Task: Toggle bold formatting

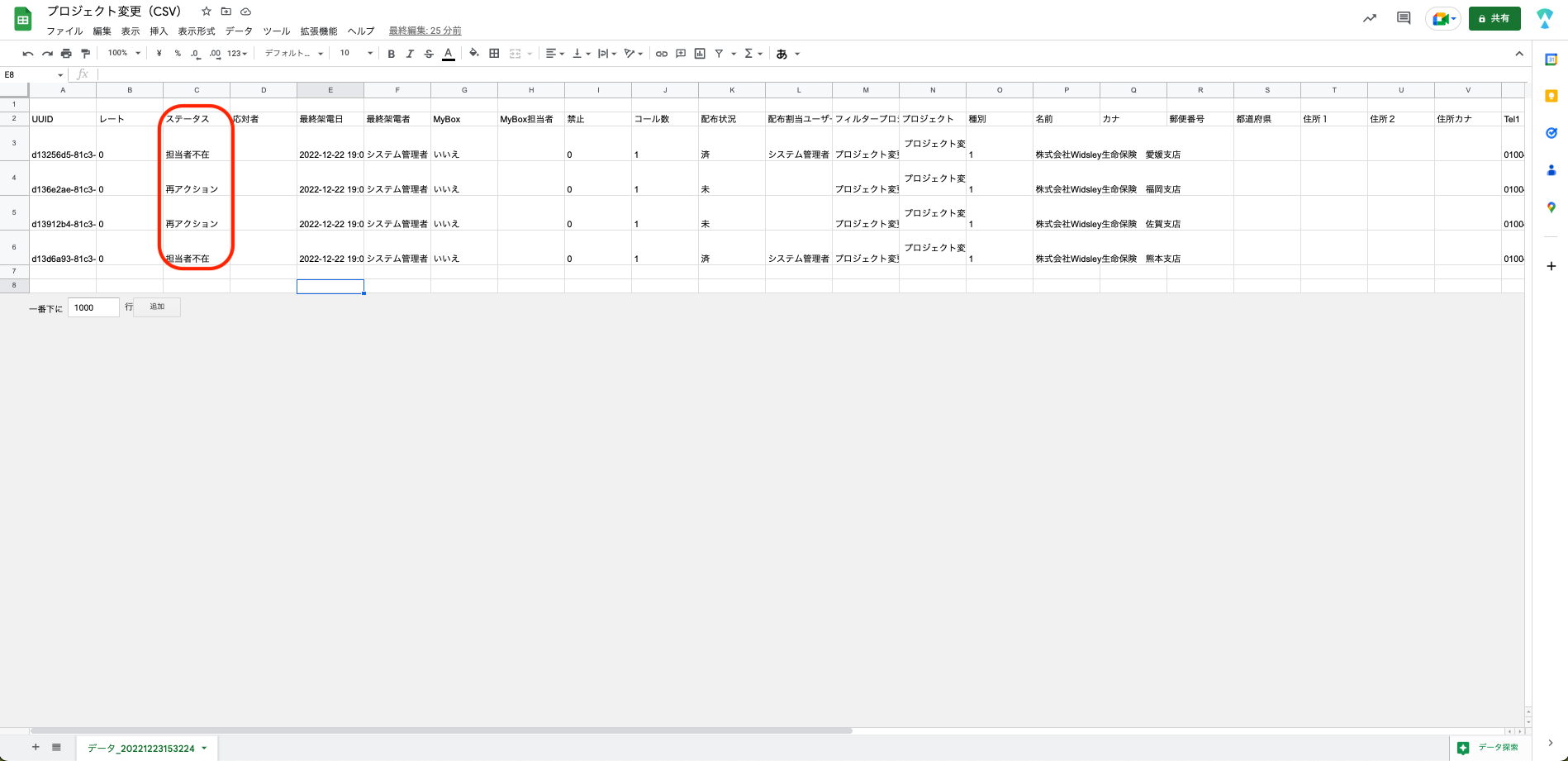Action: 391,54
